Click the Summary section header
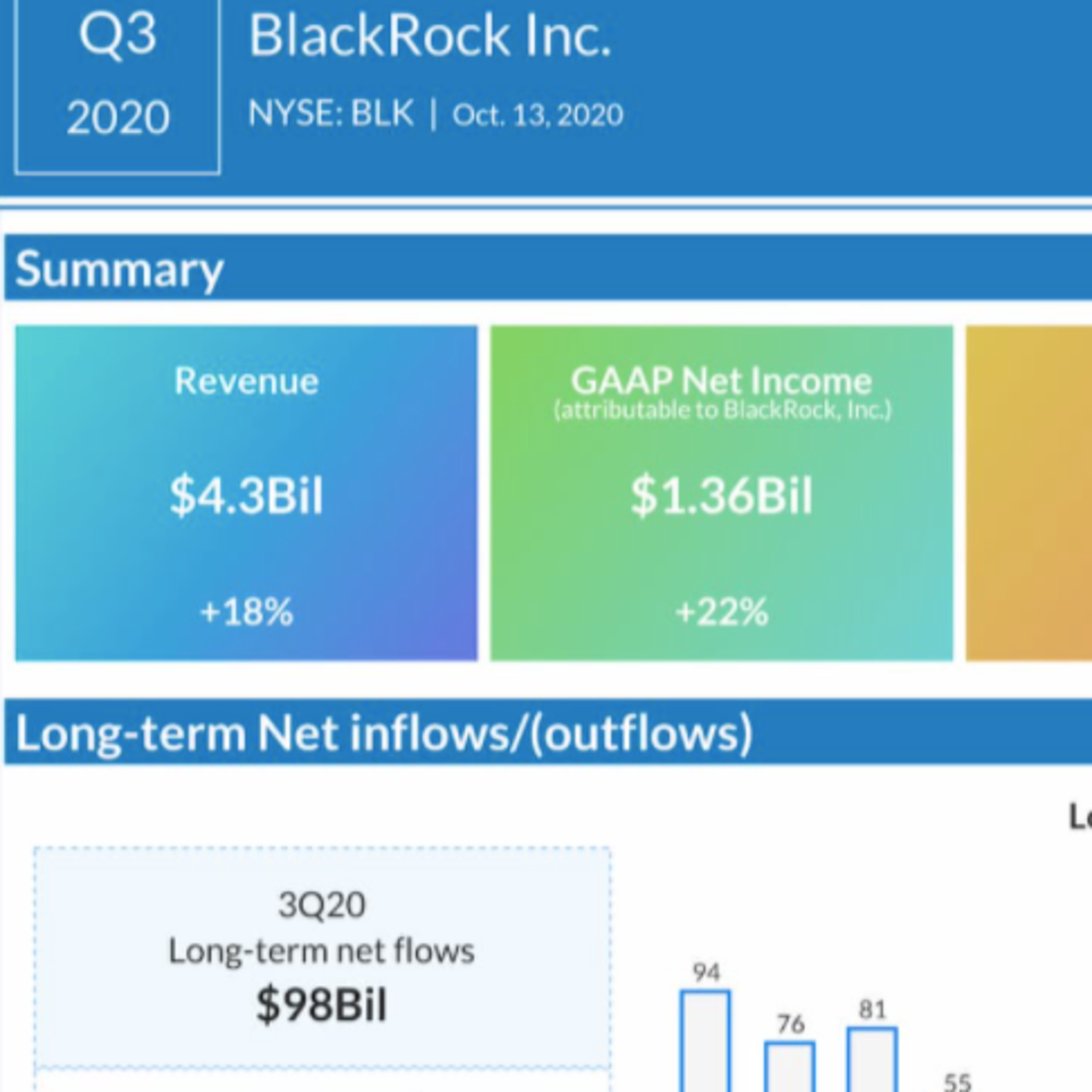The image size is (1092, 1092). (119, 269)
